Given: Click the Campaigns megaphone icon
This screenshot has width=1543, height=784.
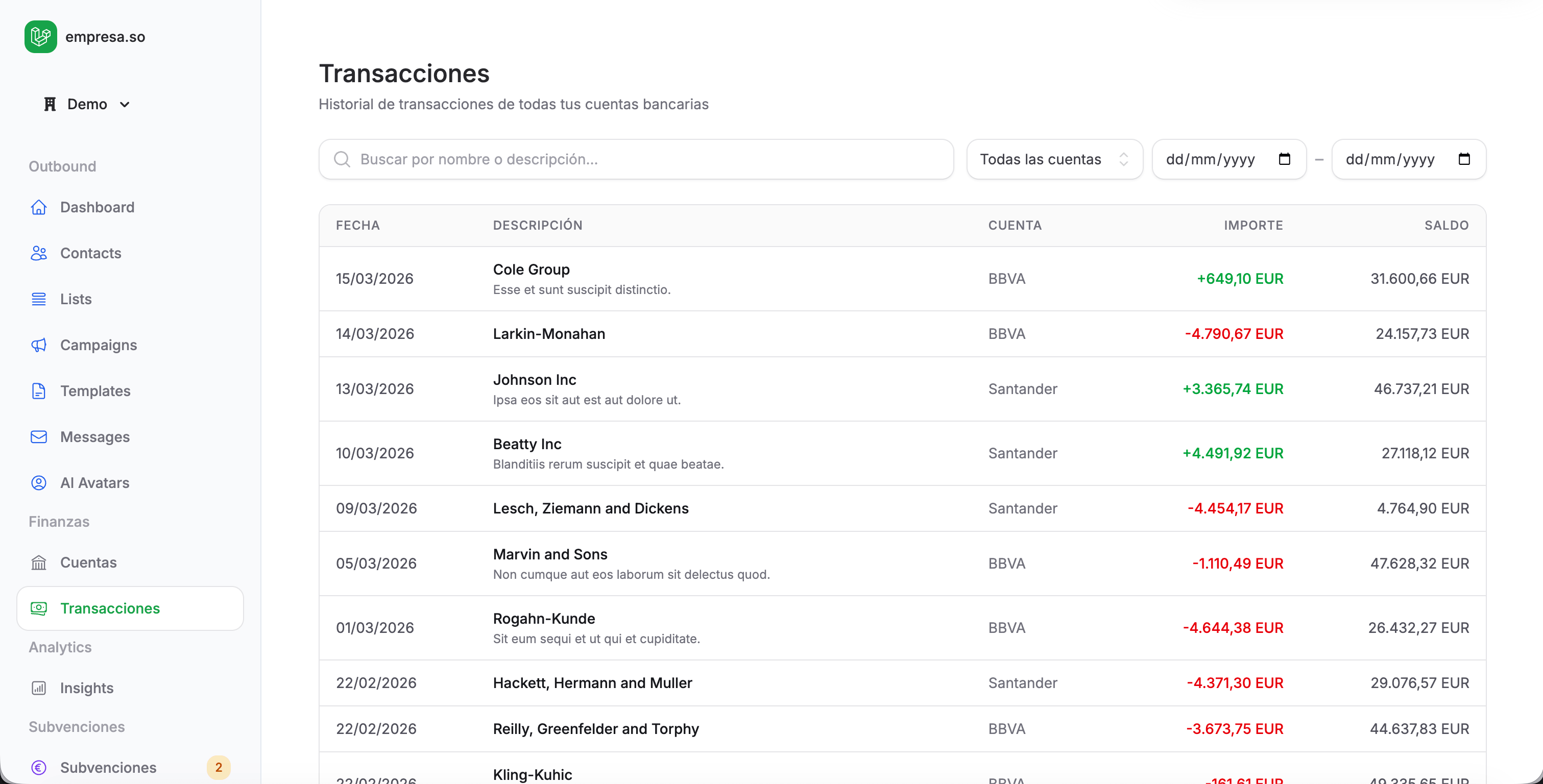Looking at the screenshot, I should click(x=39, y=345).
